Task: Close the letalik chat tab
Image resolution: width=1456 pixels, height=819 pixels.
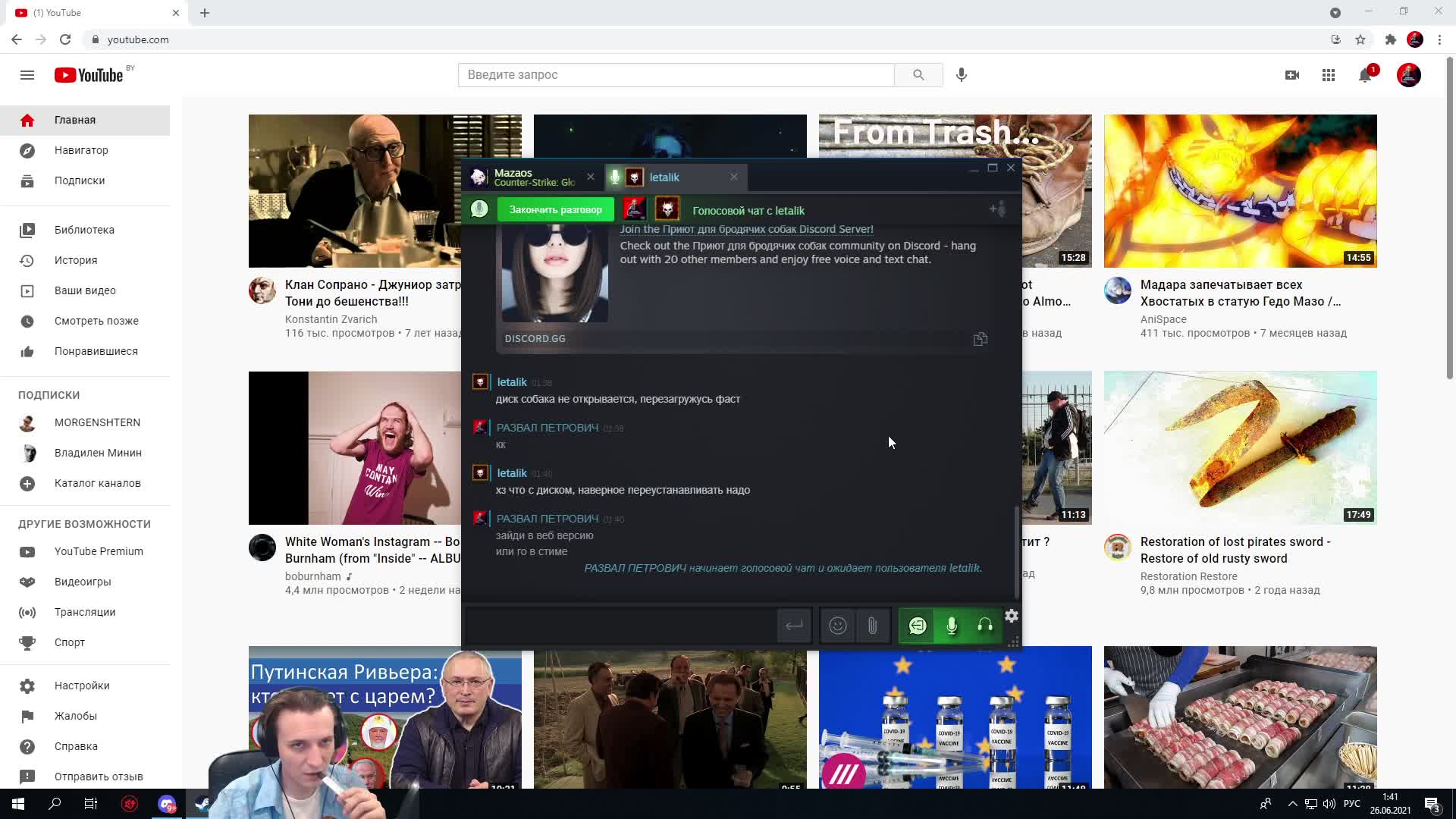Action: tap(734, 177)
